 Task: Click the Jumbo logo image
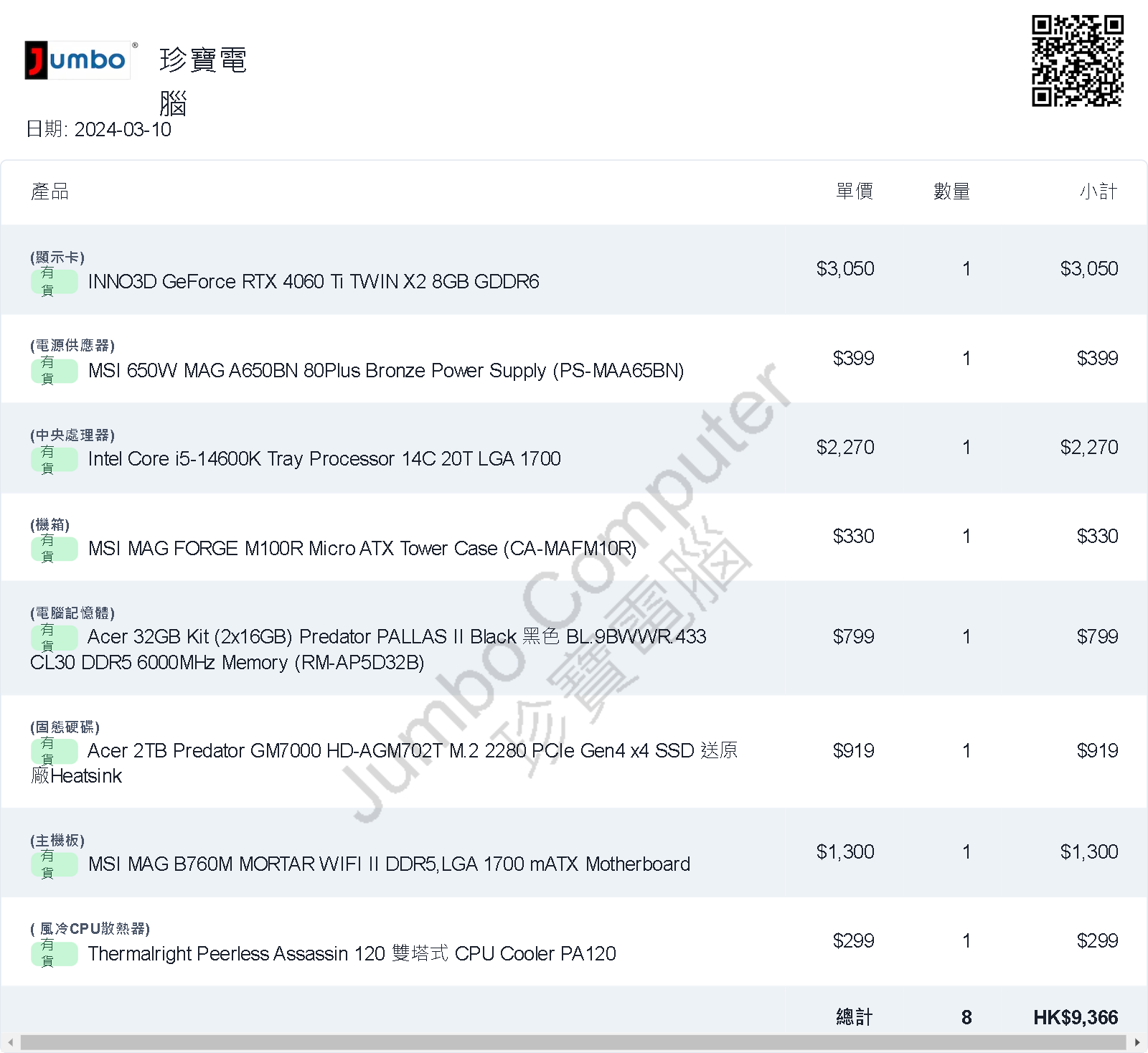77,60
